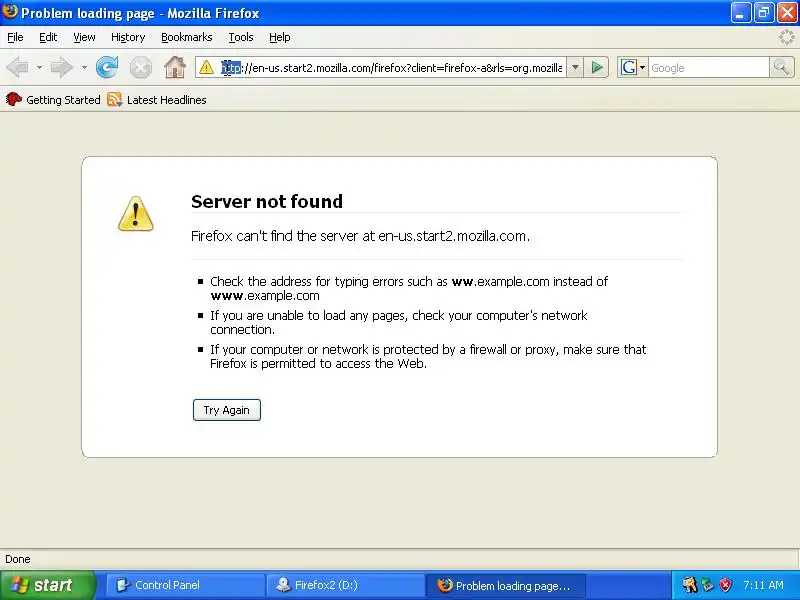Open the Help menu

coord(280,37)
